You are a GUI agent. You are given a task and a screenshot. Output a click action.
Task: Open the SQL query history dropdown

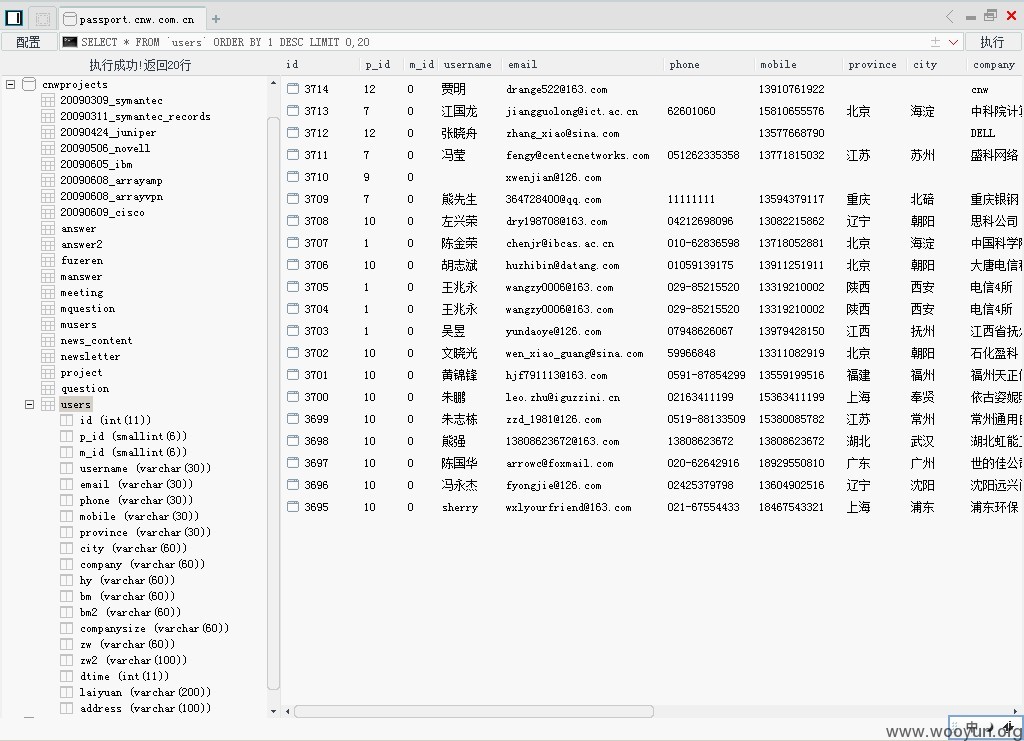(x=953, y=42)
